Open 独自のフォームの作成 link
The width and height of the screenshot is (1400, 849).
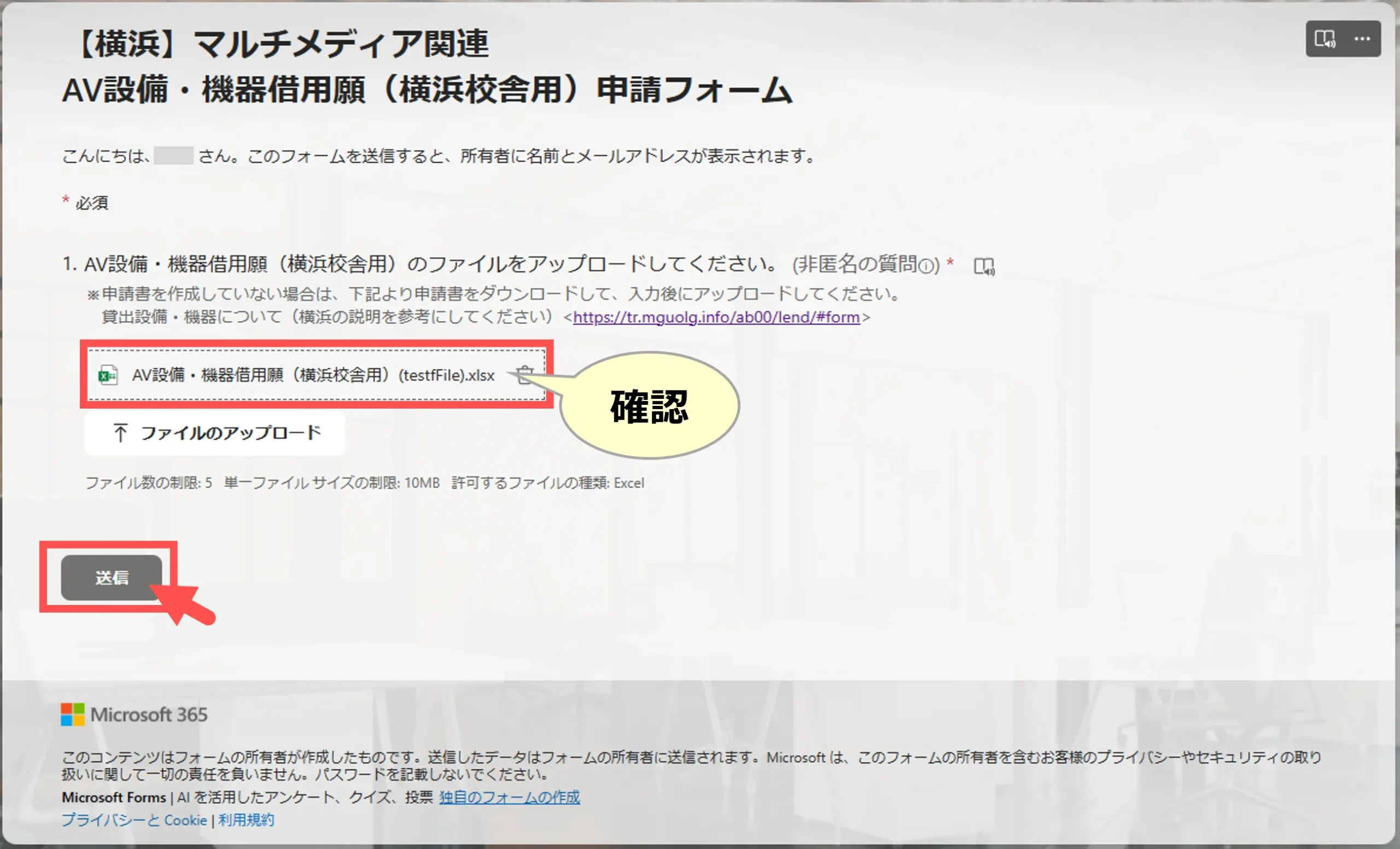tap(509, 797)
